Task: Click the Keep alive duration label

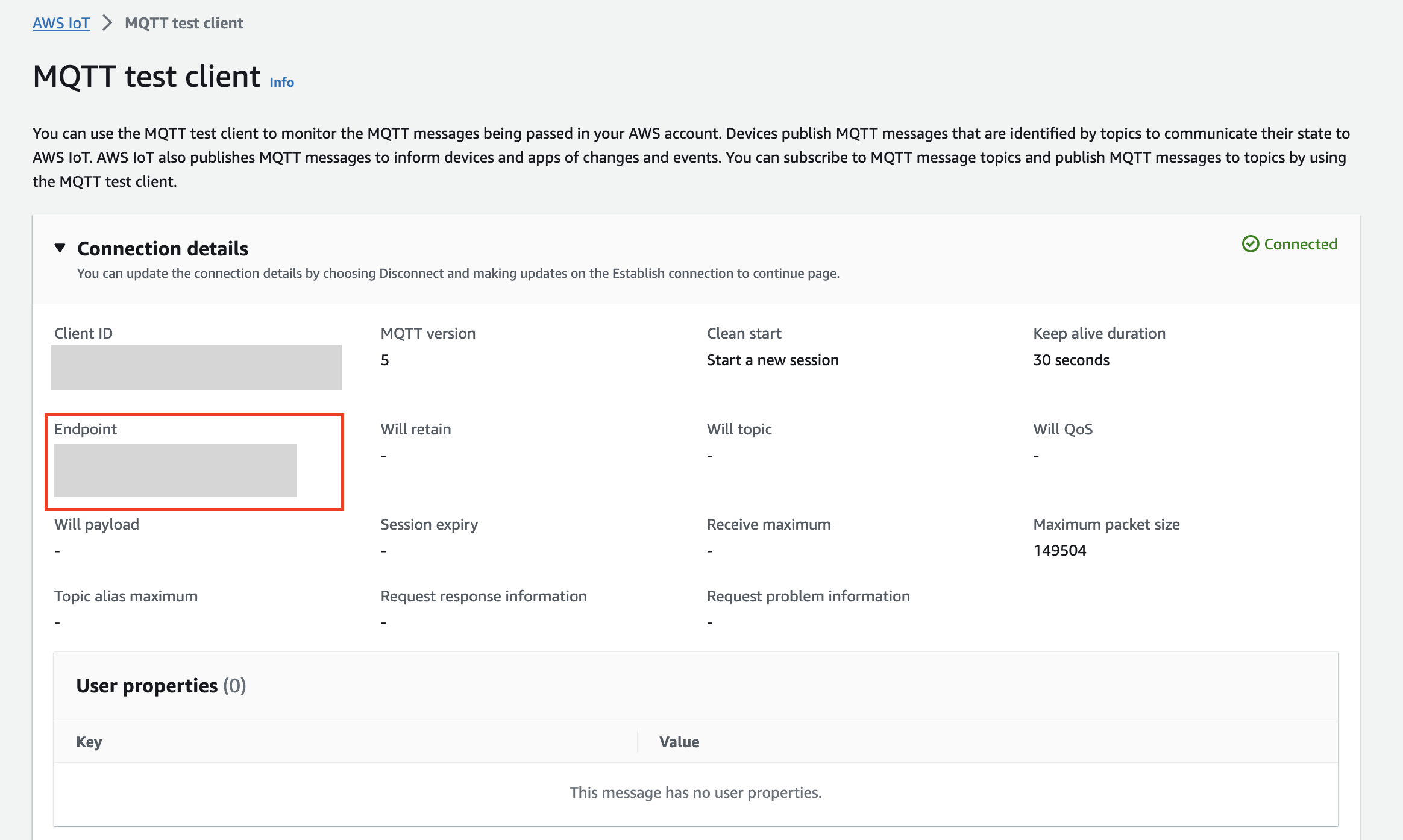Action: [1099, 333]
